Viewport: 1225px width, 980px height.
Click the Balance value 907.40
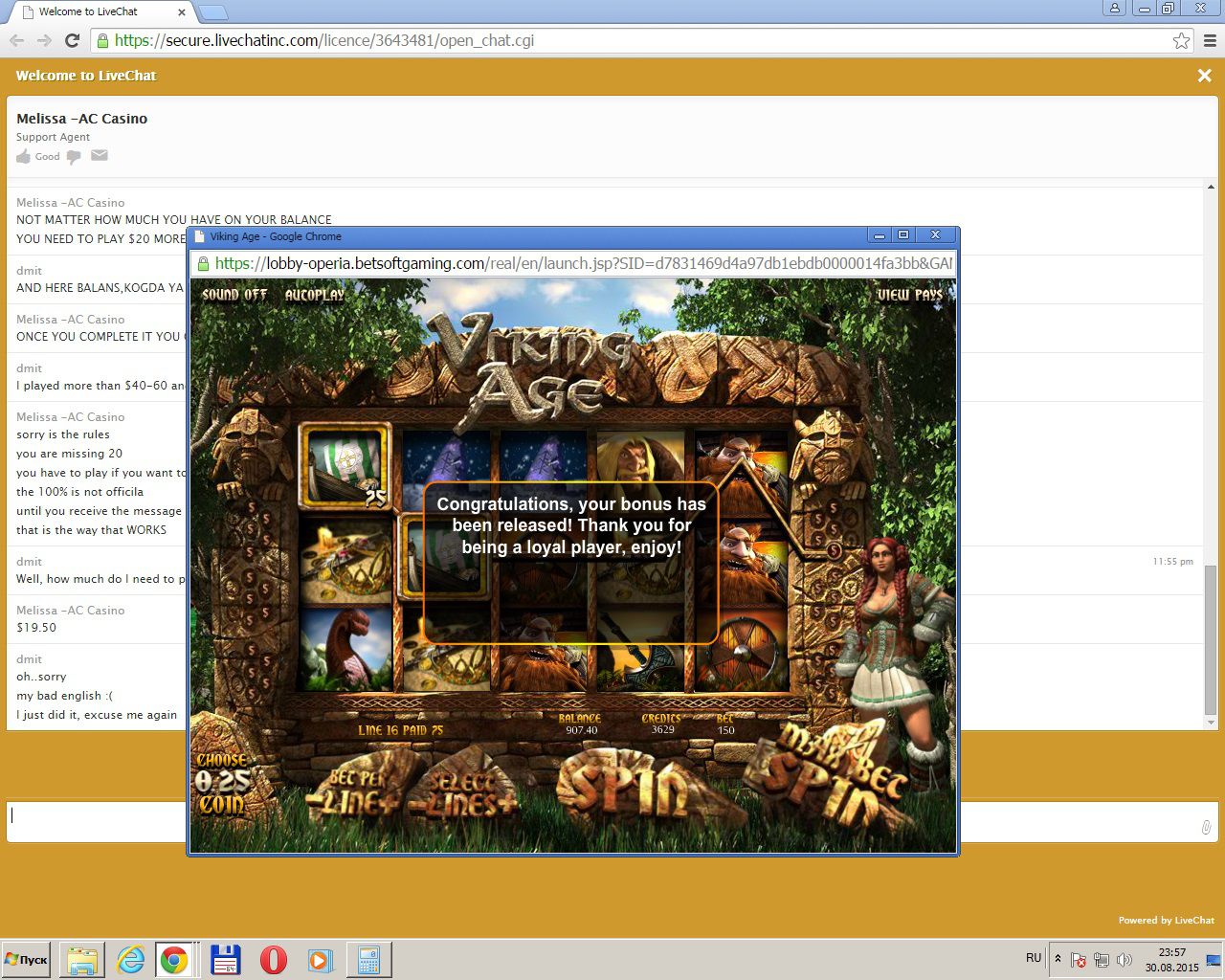581,730
